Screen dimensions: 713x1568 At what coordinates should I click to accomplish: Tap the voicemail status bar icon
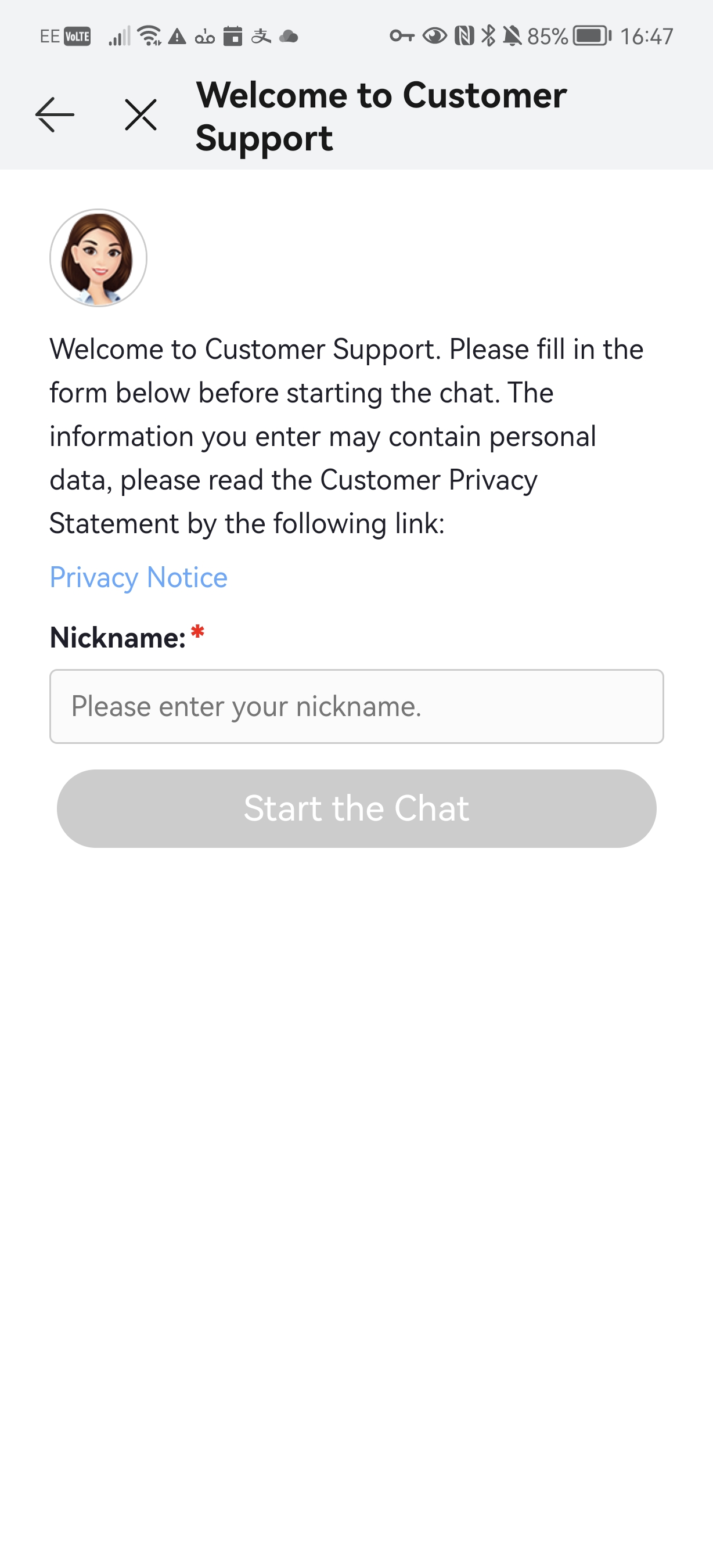pos(205,38)
